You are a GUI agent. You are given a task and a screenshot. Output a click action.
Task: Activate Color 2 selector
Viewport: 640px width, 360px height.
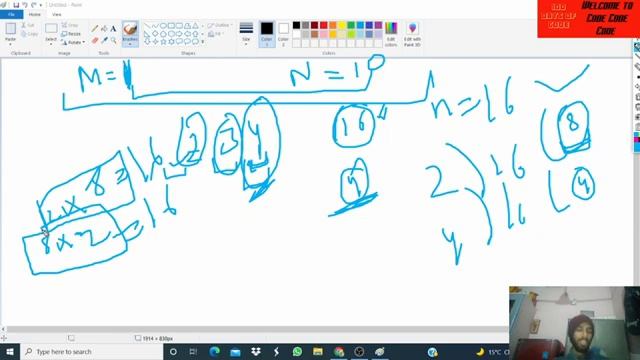[x=283, y=34]
